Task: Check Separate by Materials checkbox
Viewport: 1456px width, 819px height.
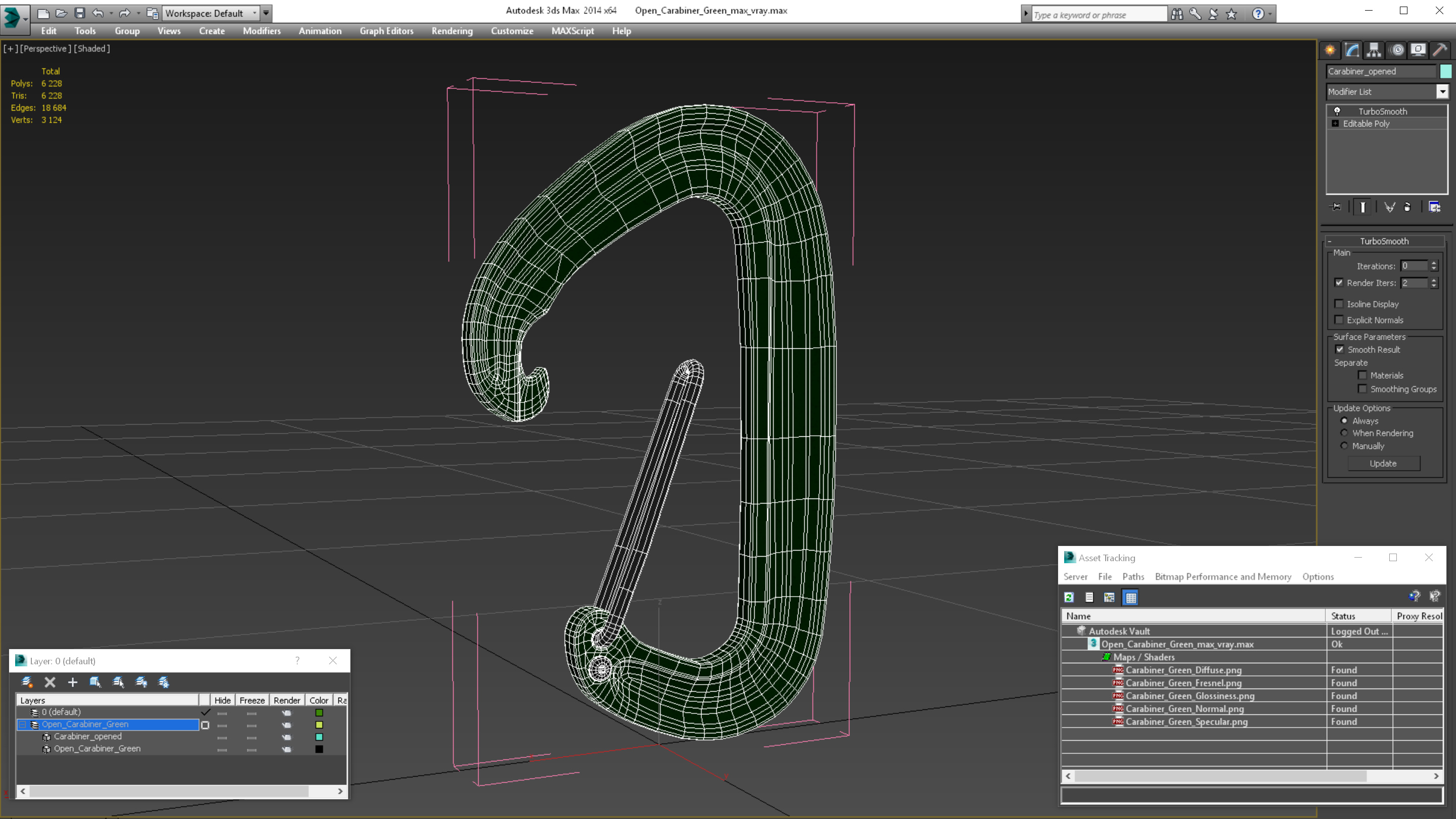Action: (1363, 375)
